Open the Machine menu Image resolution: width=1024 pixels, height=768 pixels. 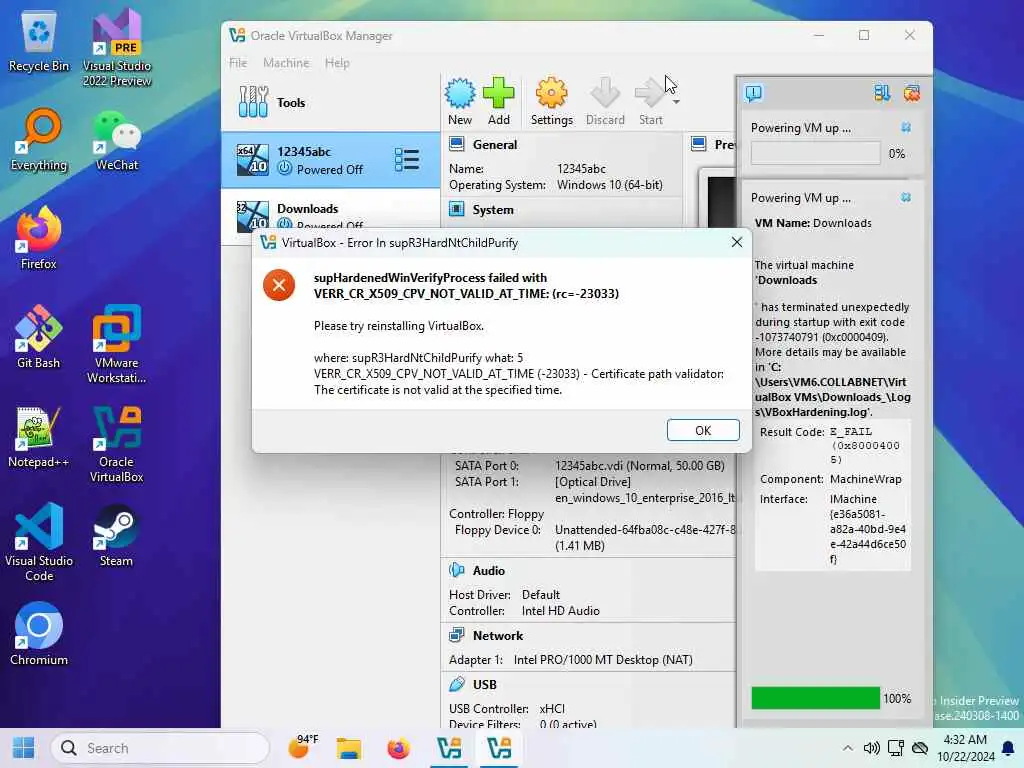pyautogui.click(x=286, y=63)
